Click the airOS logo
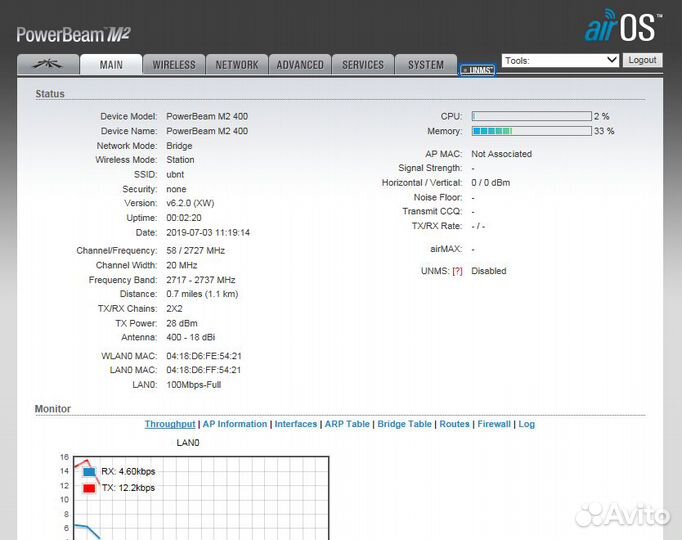The width and height of the screenshot is (682, 540). pyautogui.click(x=623, y=26)
